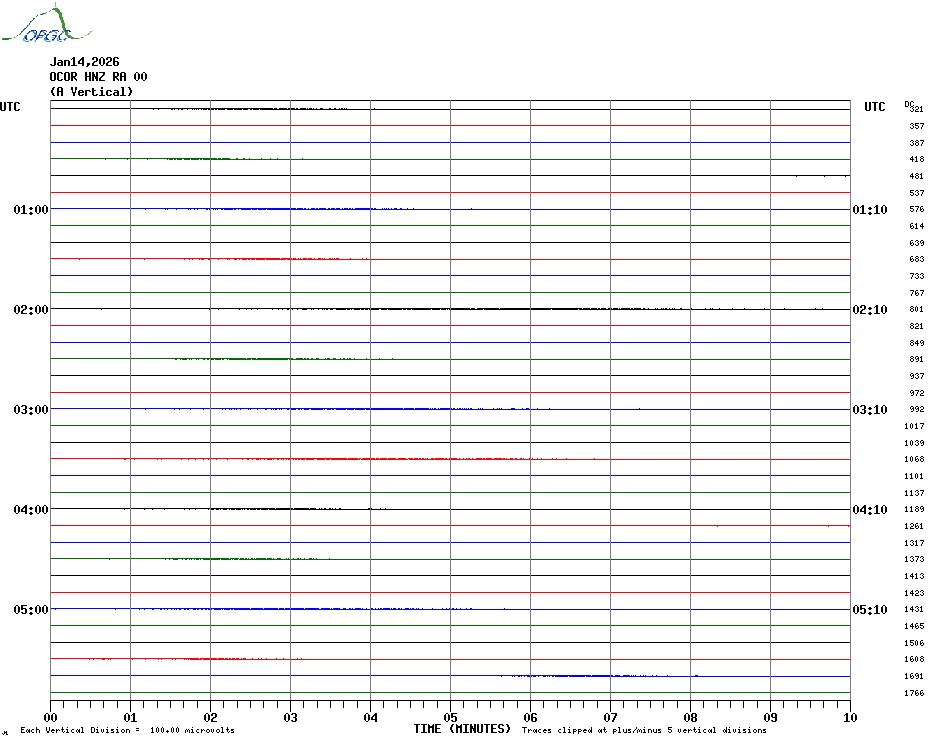Image resolution: width=930 pixels, height=744 pixels.
Task: Click the left UTC axis header
Action: (x=10, y=107)
